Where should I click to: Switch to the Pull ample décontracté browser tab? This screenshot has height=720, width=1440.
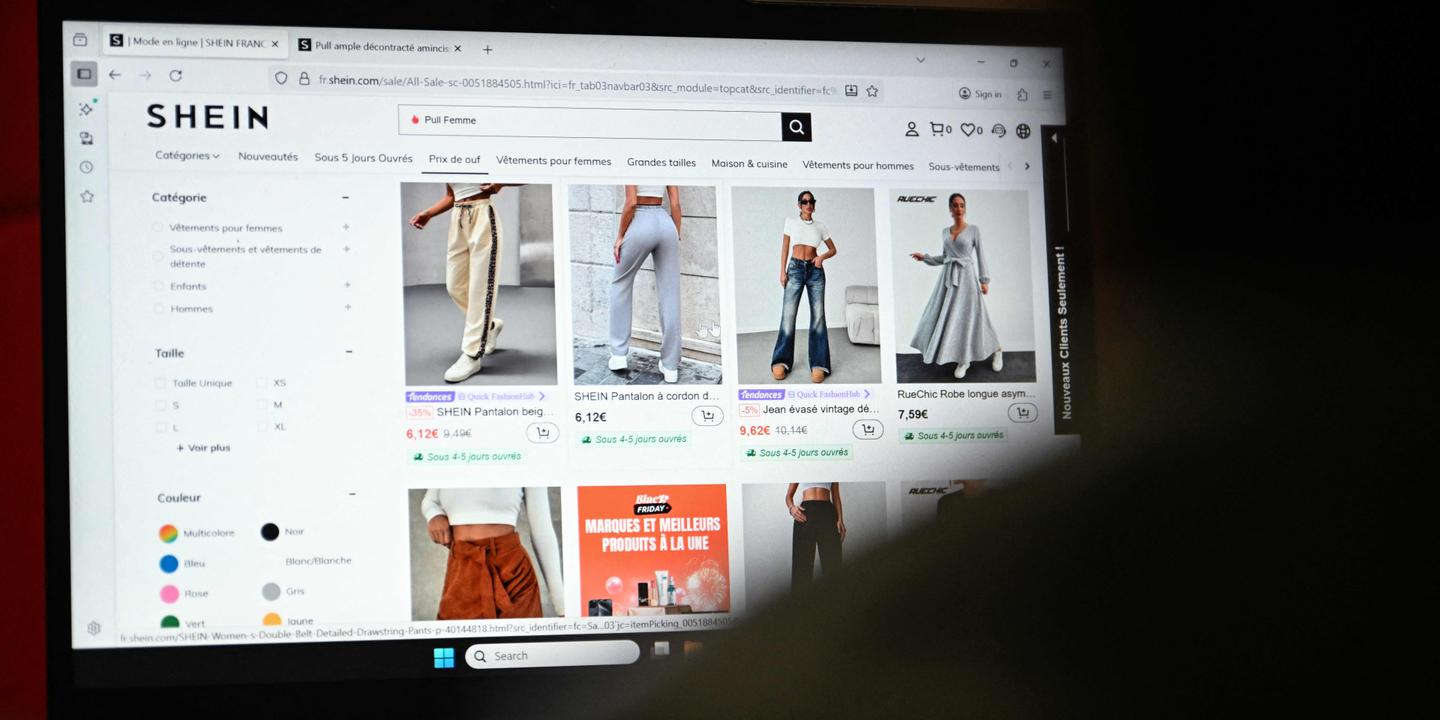[379, 46]
